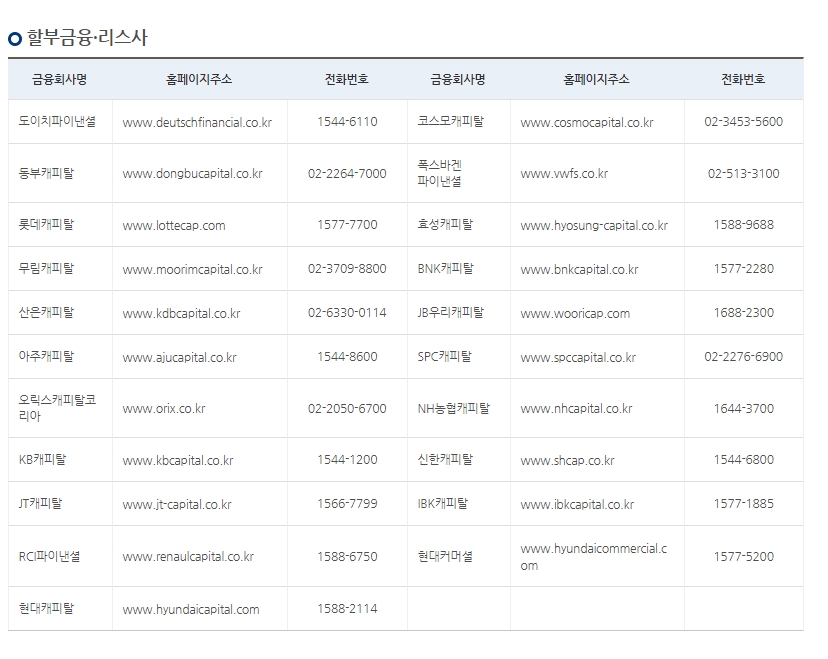Select the www.cosmocapital.co.kr address

(587, 123)
